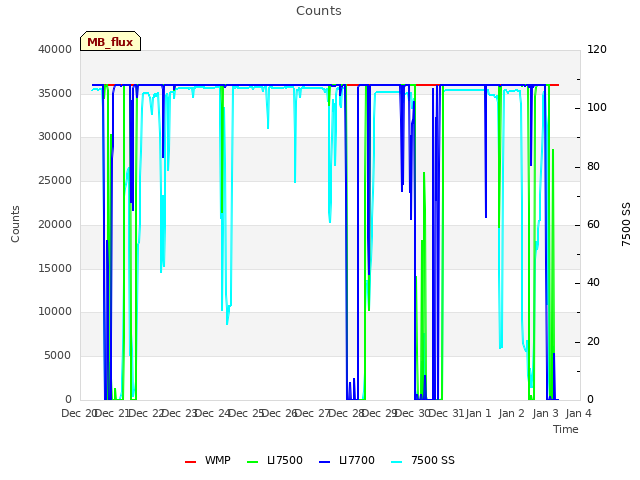The height and width of the screenshot is (480, 640).
Task: Click the 35000 tick on left axis
Action: 55,93
